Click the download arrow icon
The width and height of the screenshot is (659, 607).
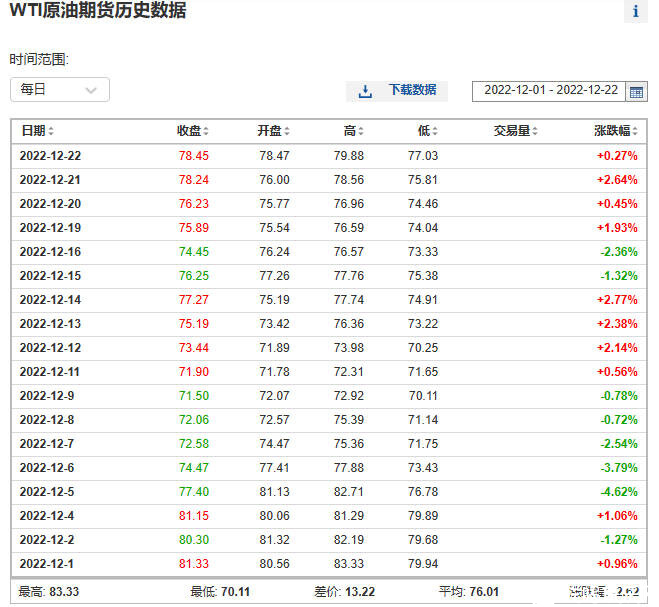coord(365,91)
